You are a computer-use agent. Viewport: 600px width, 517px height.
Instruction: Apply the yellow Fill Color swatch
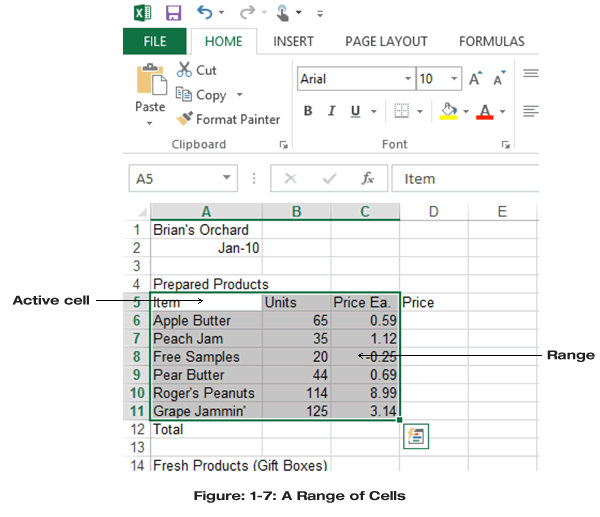[449, 111]
